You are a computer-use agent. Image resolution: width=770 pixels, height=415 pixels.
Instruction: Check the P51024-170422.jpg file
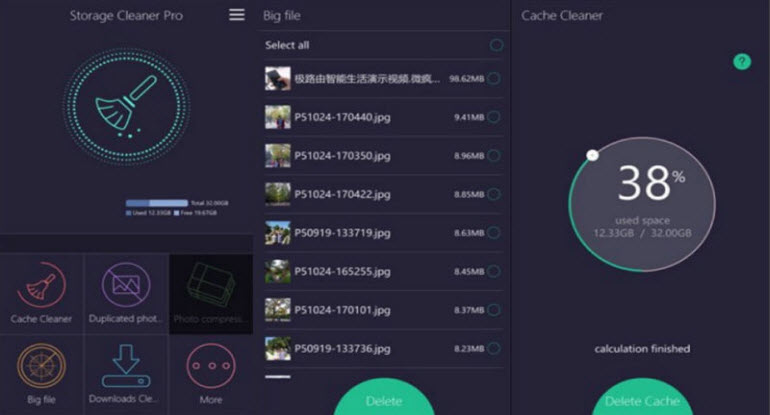[494, 194]
